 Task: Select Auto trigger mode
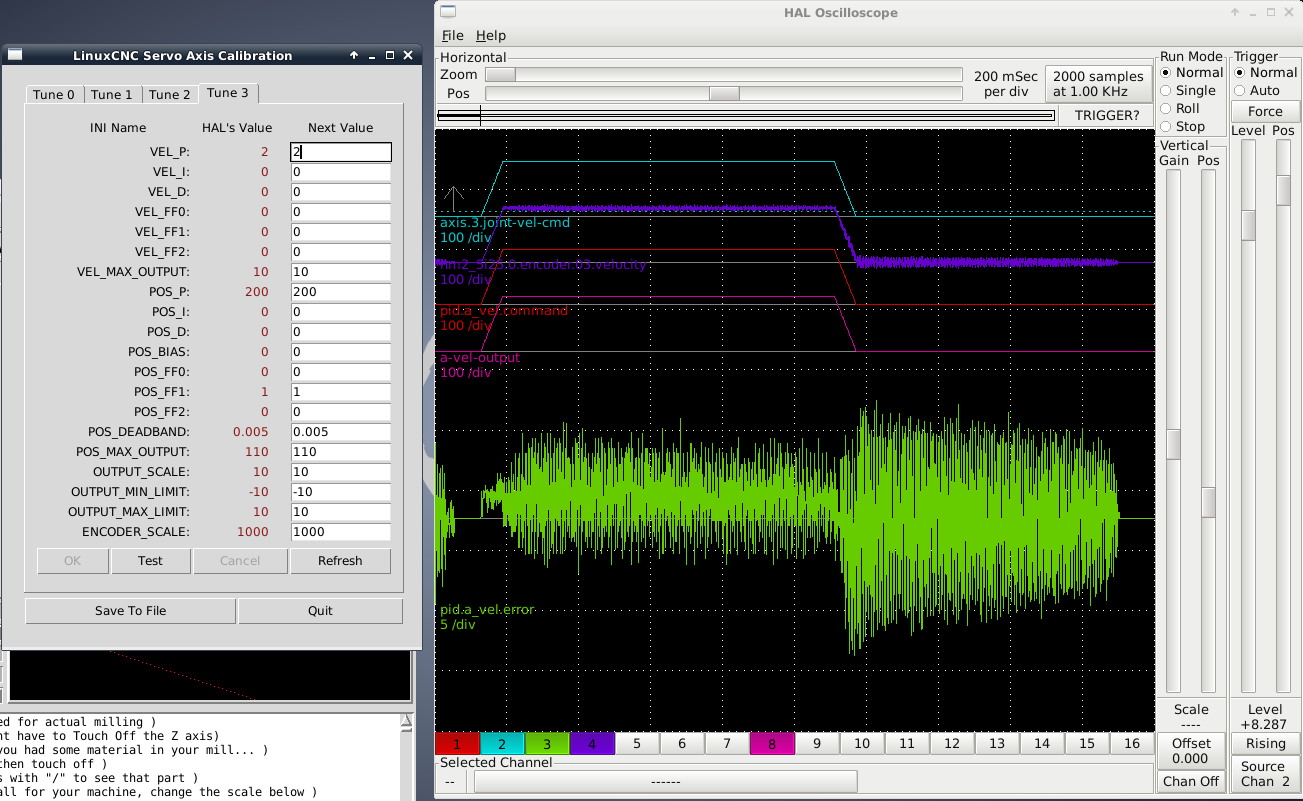1258,91
